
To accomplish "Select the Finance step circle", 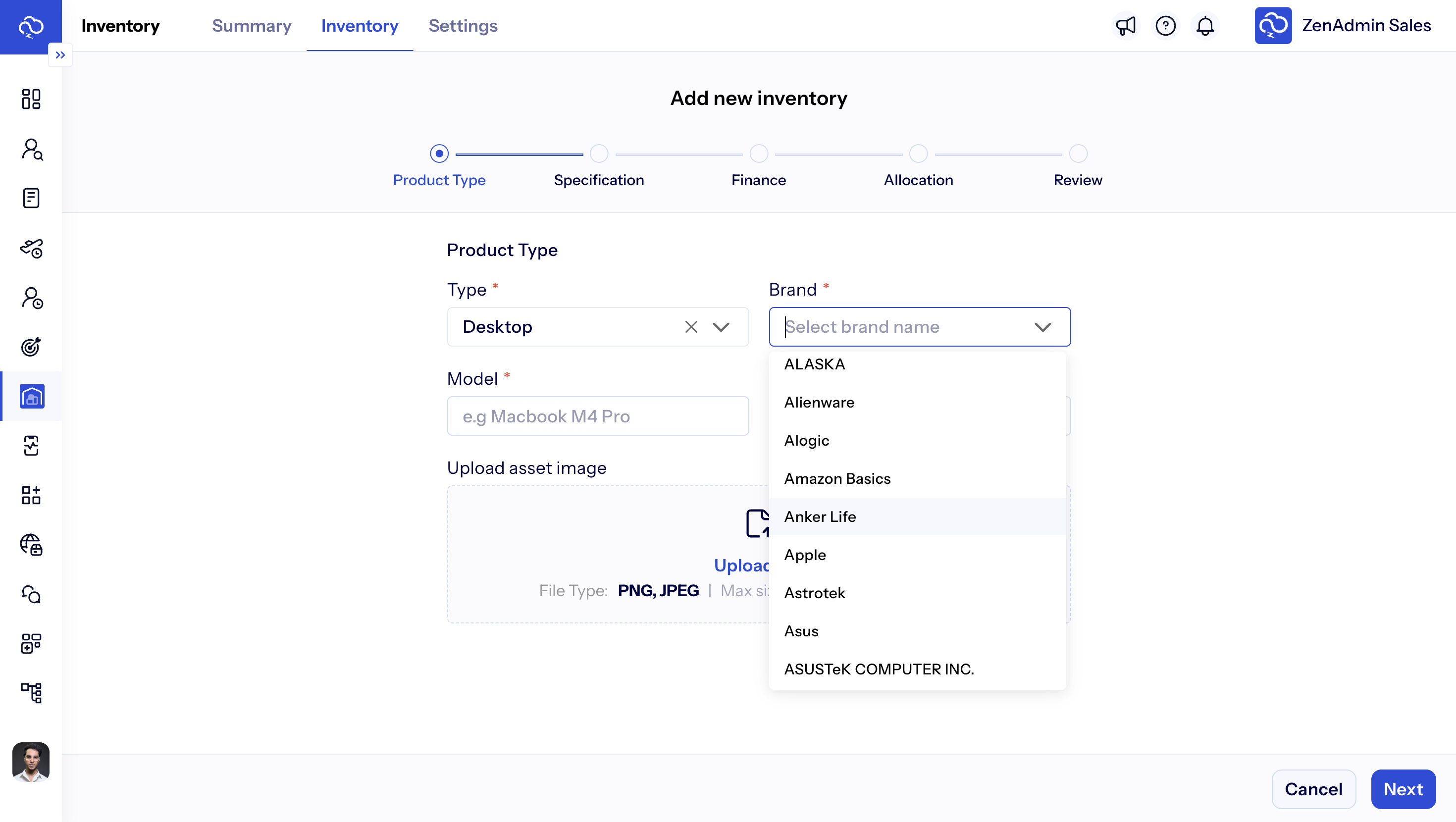I will [759, 154].
